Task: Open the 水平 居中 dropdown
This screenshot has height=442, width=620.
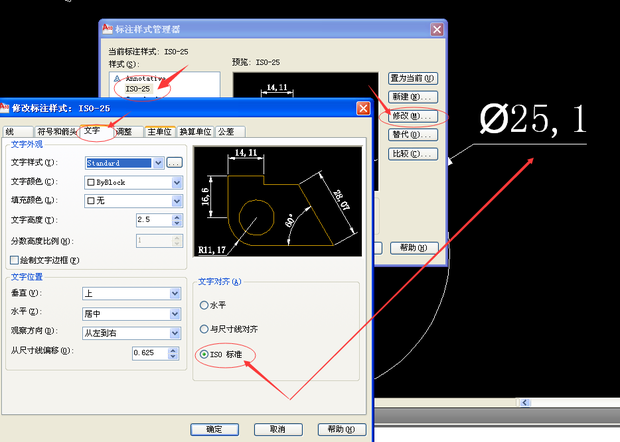Action: [177, 311]
